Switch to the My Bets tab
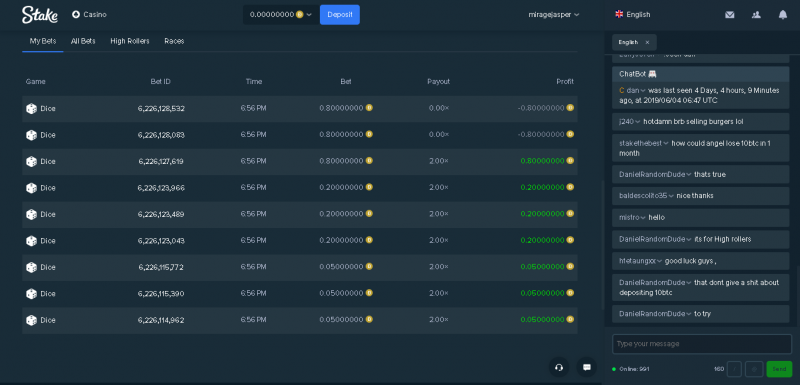800x385 pixels. click(x=43, y=41)
